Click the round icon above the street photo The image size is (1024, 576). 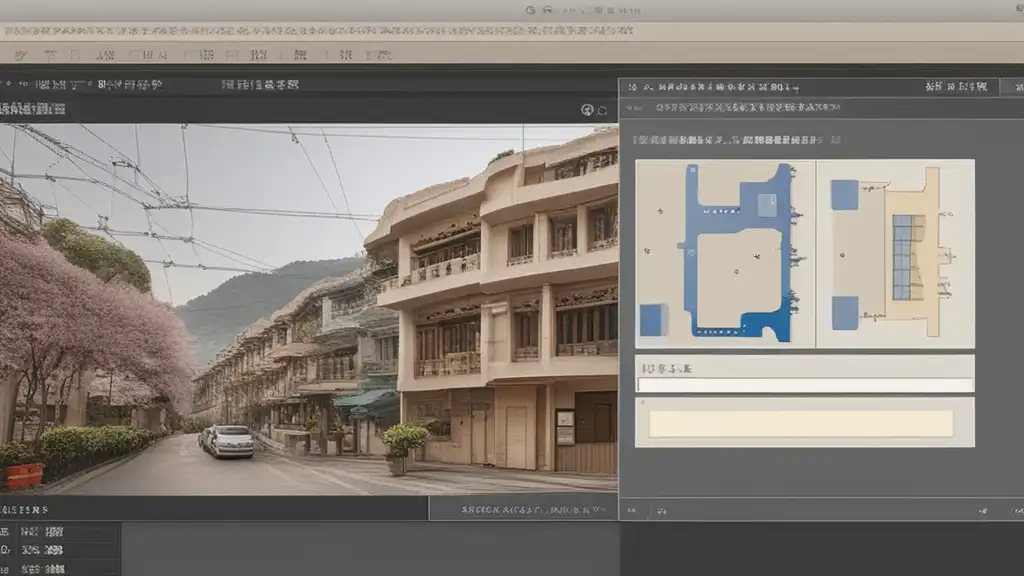587,110
